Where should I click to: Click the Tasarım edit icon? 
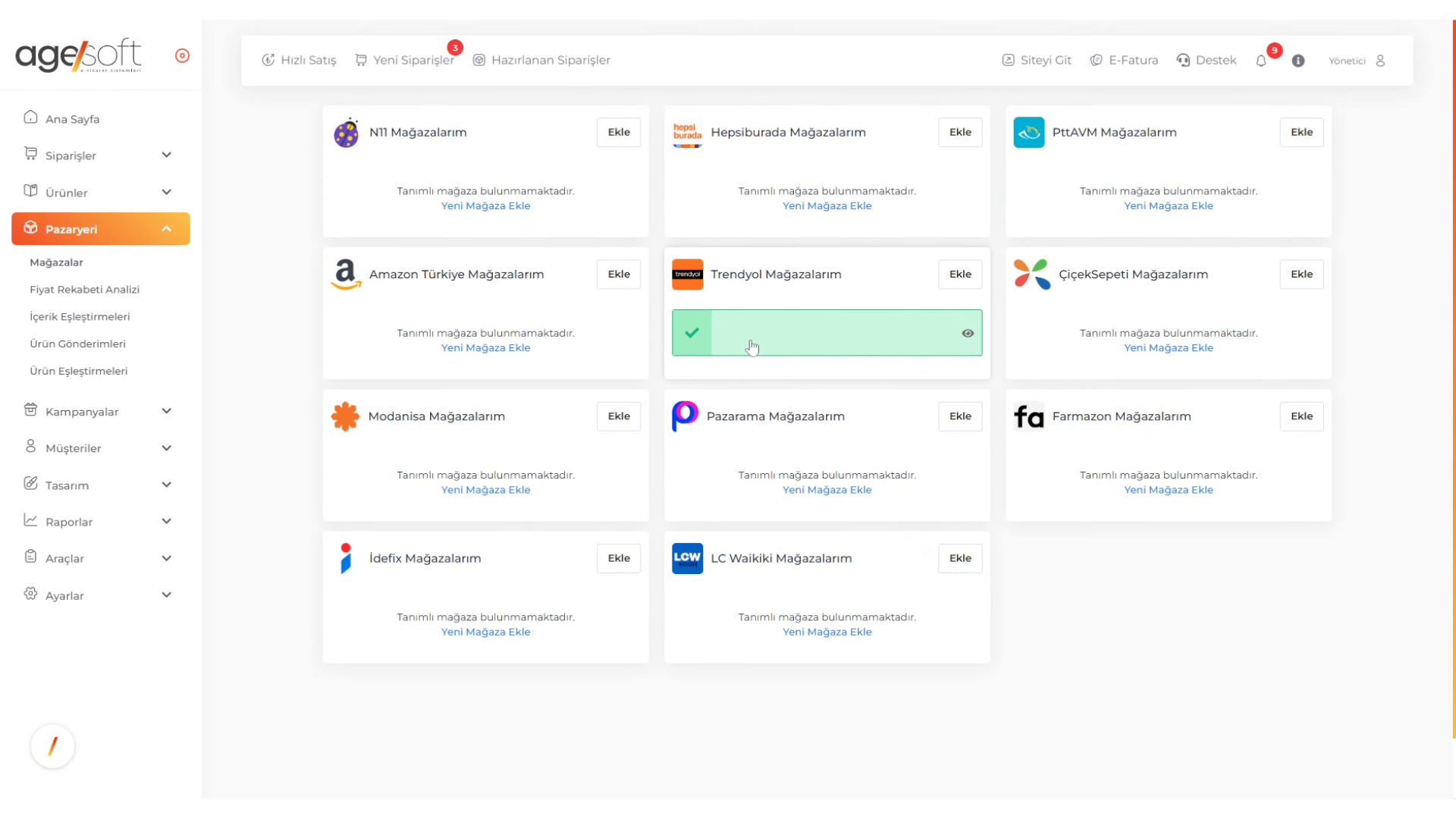(x=30, y=484)
